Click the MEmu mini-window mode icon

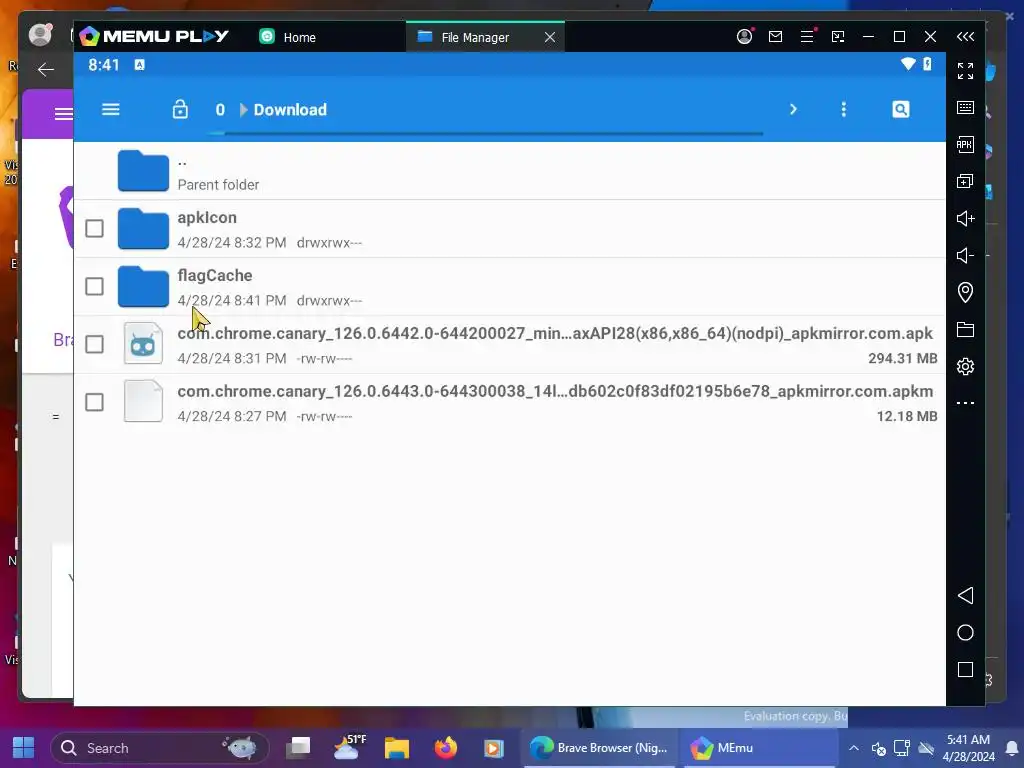pyautogui.click(x=838, y=37)
